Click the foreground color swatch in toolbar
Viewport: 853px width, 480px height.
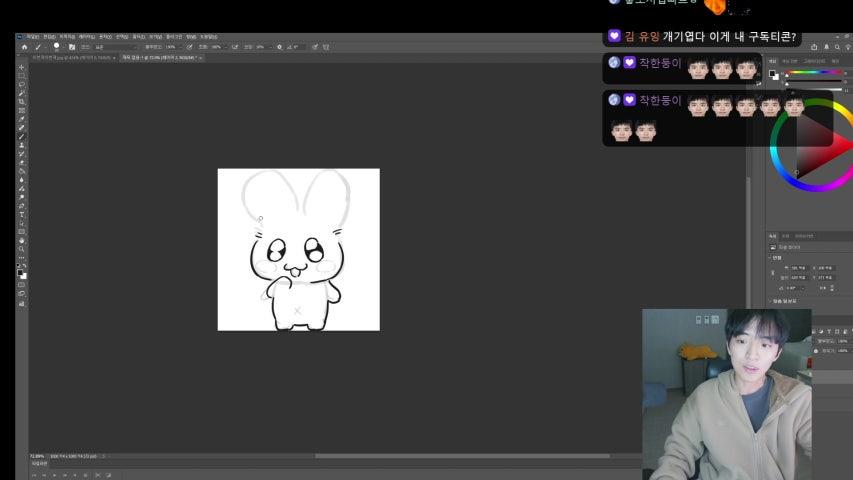(x=20, y=271)
